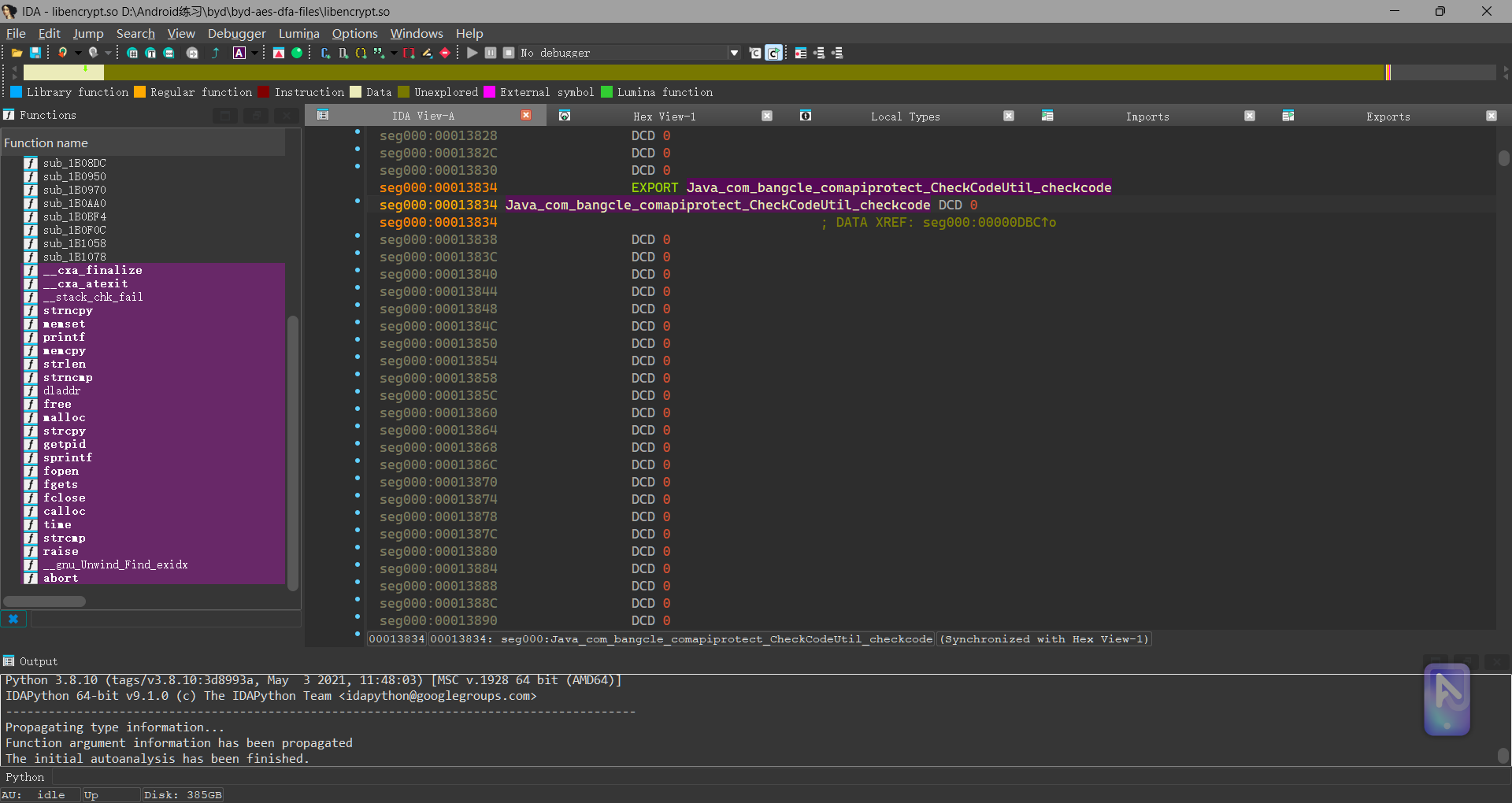The height and width of the screenshot is (803, 1512).
Task: Jump forward to the next position
Action: point(93,53)
